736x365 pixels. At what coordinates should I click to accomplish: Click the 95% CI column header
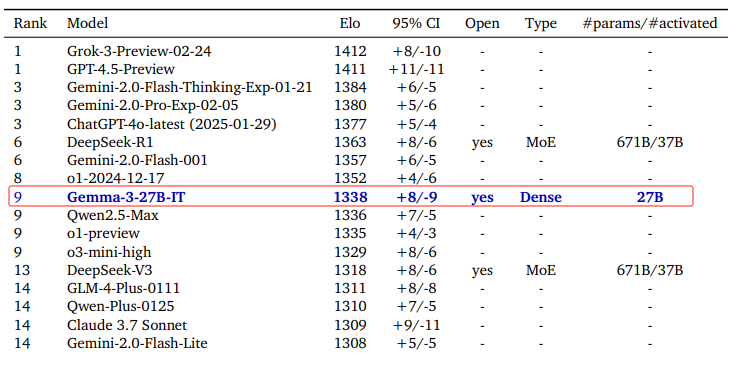(x=416, y=23)
